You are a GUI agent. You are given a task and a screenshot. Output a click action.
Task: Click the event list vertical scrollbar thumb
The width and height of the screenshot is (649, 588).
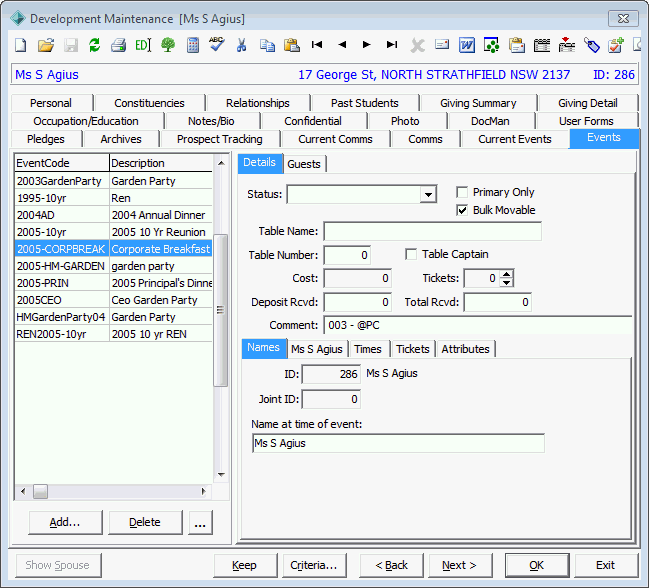coord(221,310)
